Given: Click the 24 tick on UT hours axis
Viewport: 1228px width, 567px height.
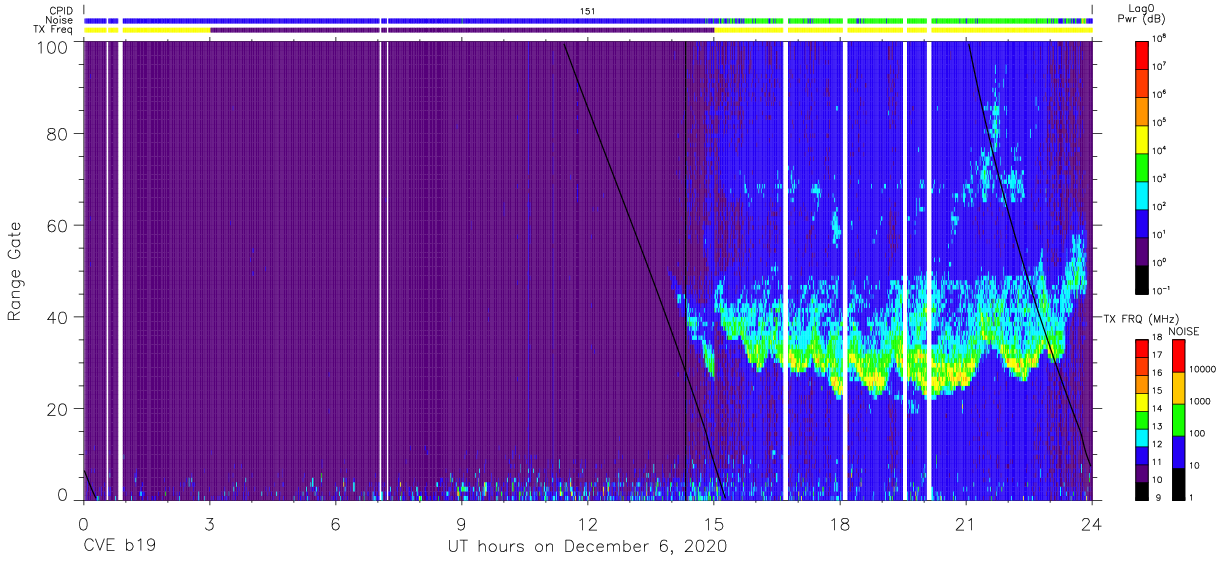Looking at the screenshot, I should 1092,523.
